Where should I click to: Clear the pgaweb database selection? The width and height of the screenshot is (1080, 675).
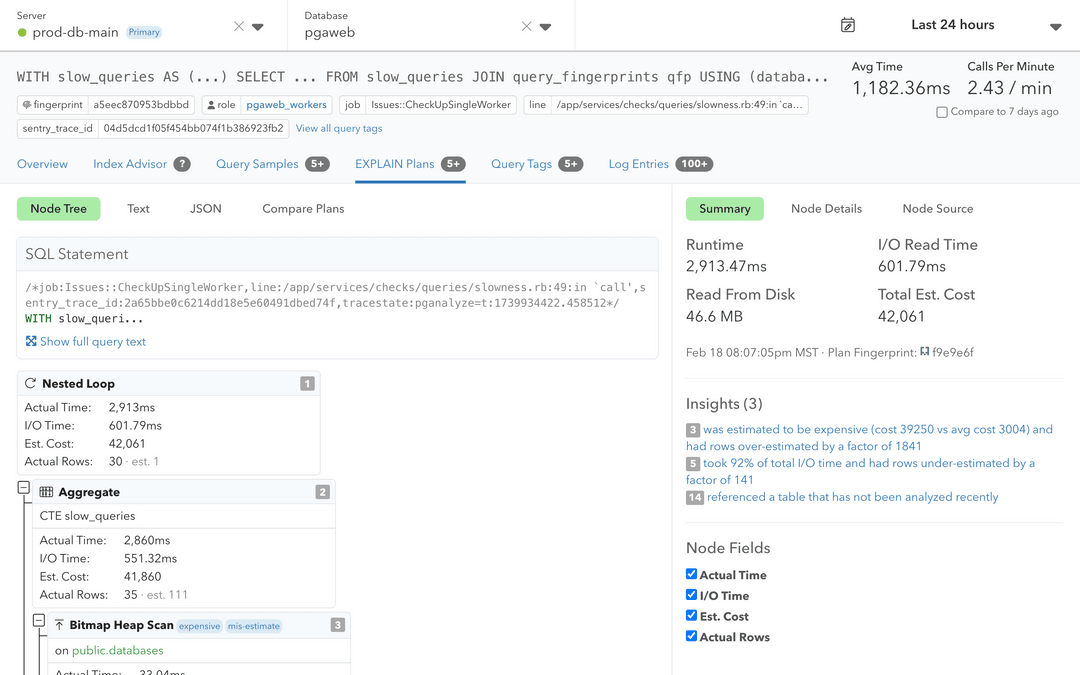point(526,27)
